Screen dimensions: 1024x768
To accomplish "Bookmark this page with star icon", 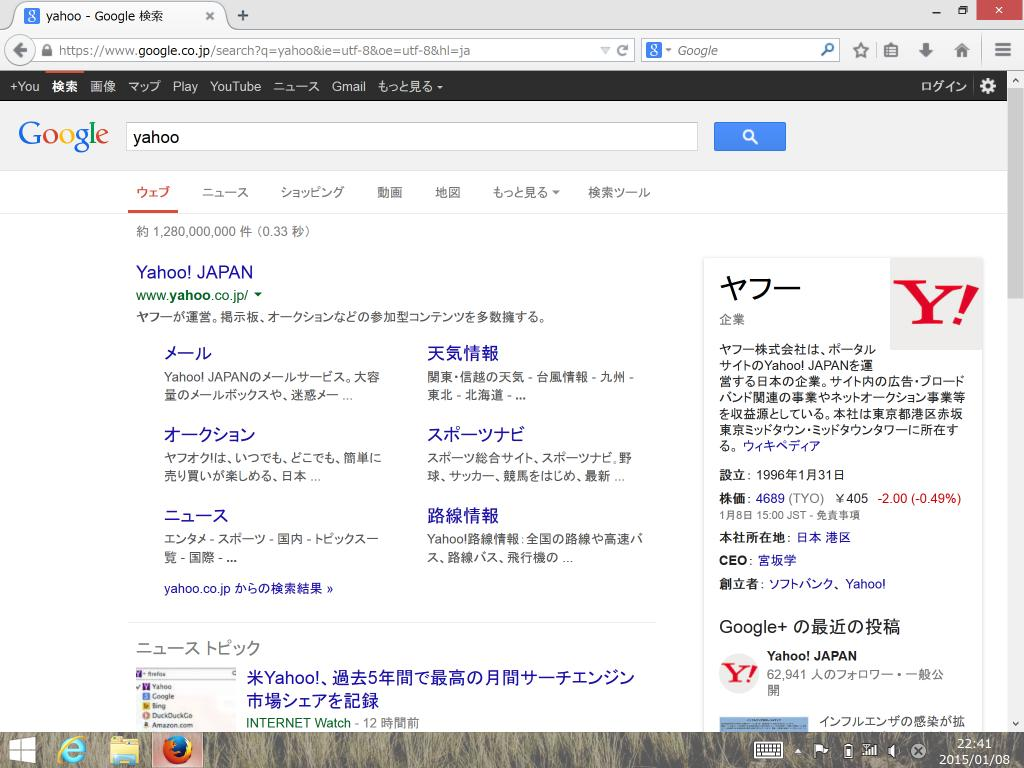I will click(861, 50).
